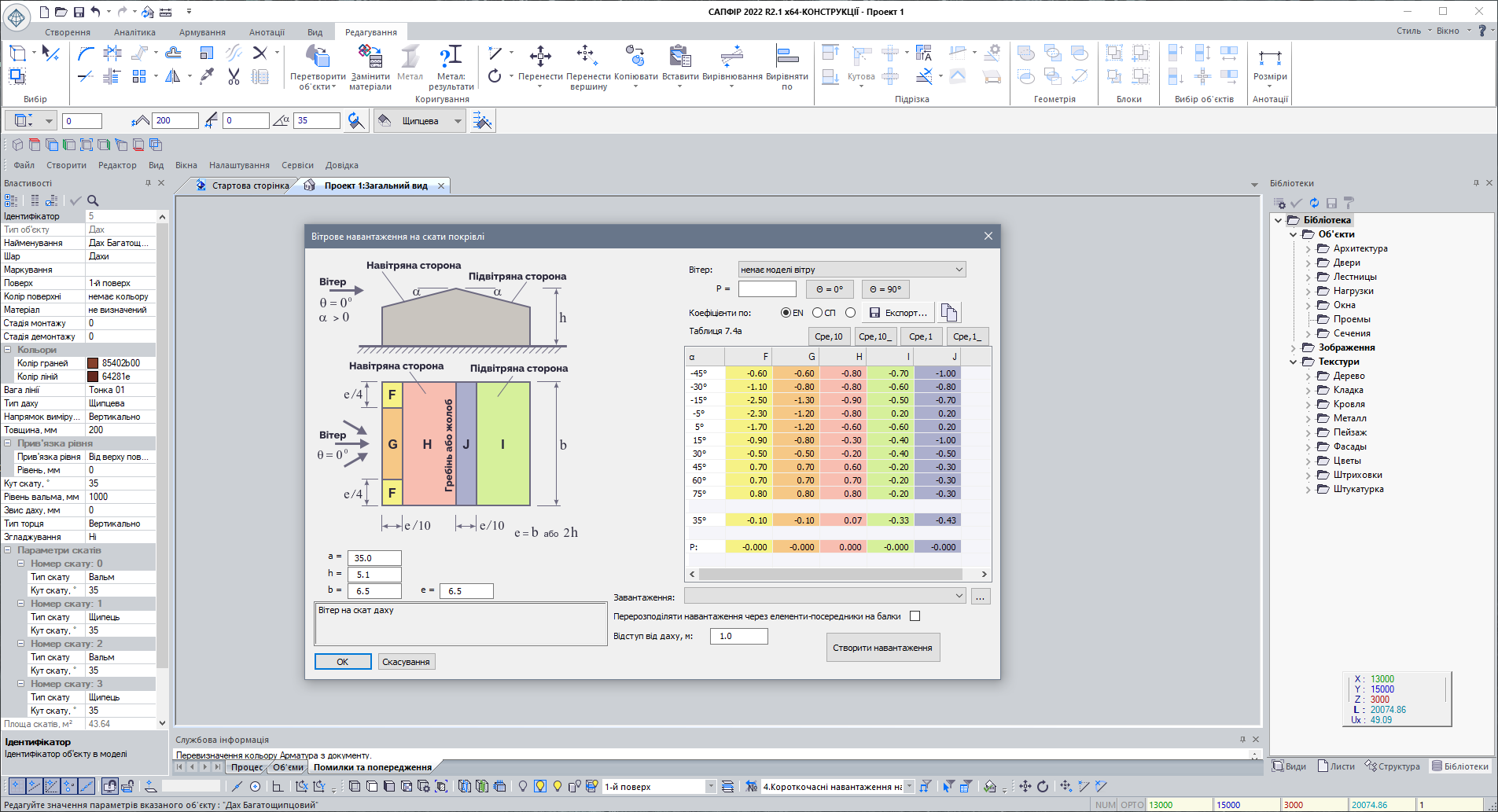Switch to the Армування ribbon tab

(202, 32)
